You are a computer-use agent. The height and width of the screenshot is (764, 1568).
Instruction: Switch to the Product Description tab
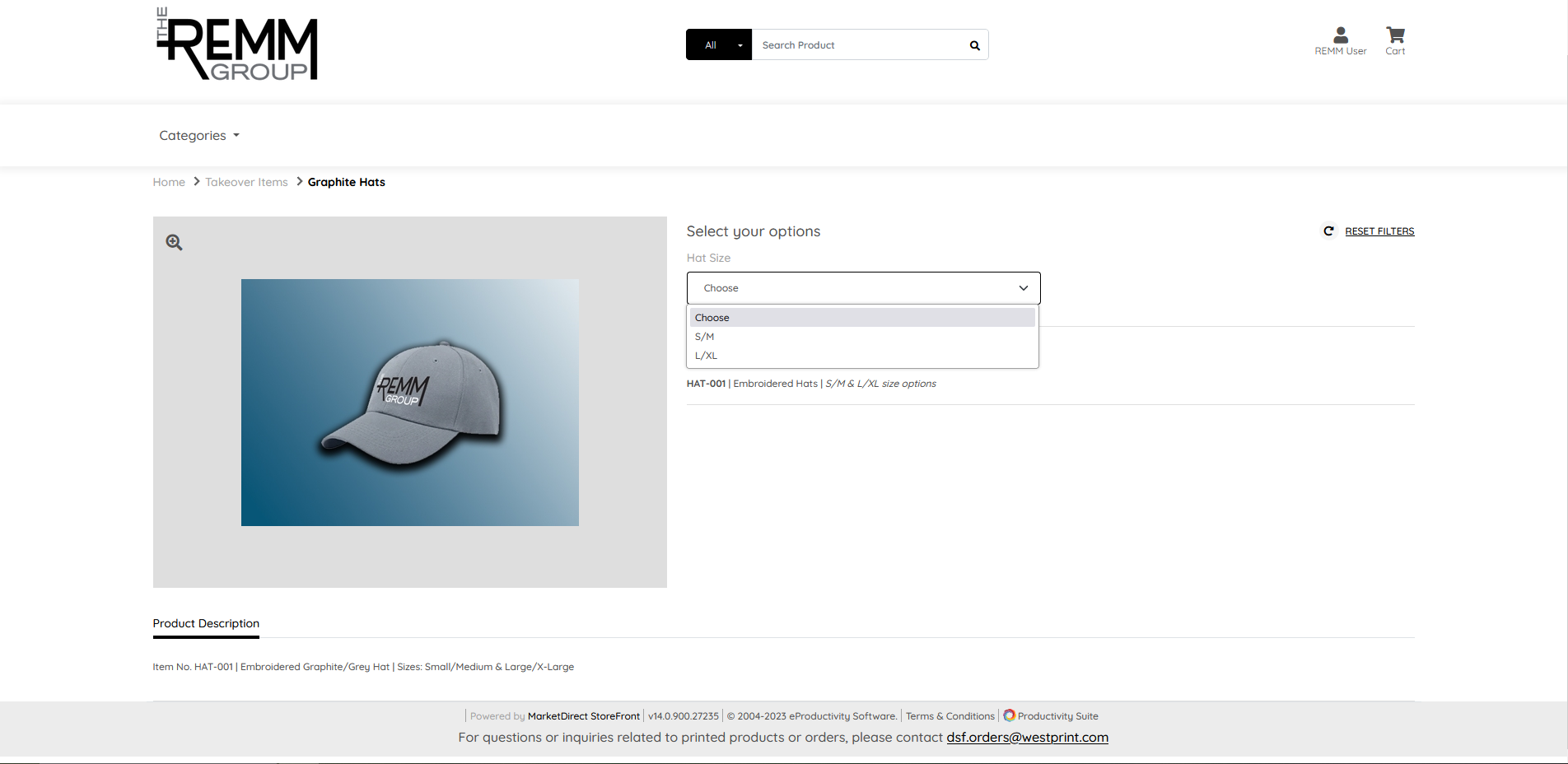[x=206, y=624]
